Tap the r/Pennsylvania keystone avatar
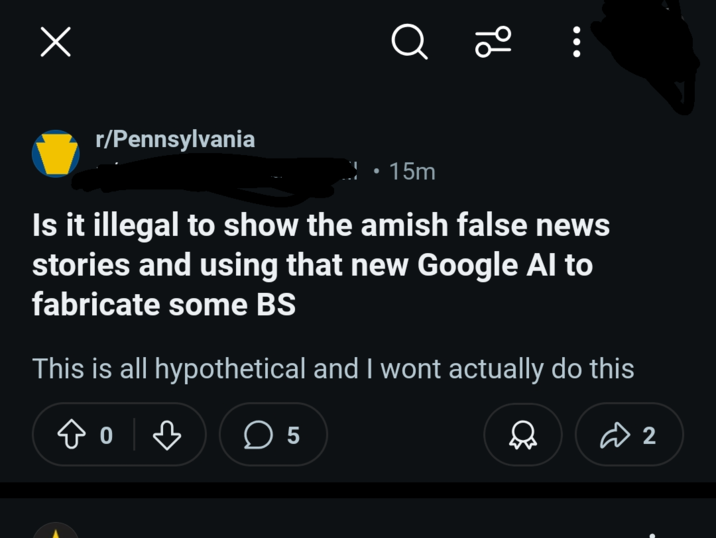Viewport: 716px width, 538px height. point(55,155)
